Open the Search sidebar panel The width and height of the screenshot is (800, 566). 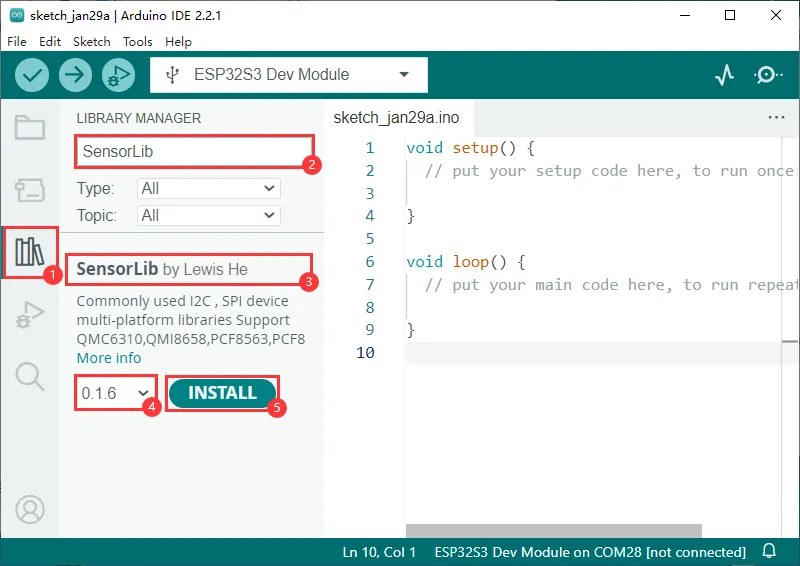pyautogui.click(x=30, y=376)
